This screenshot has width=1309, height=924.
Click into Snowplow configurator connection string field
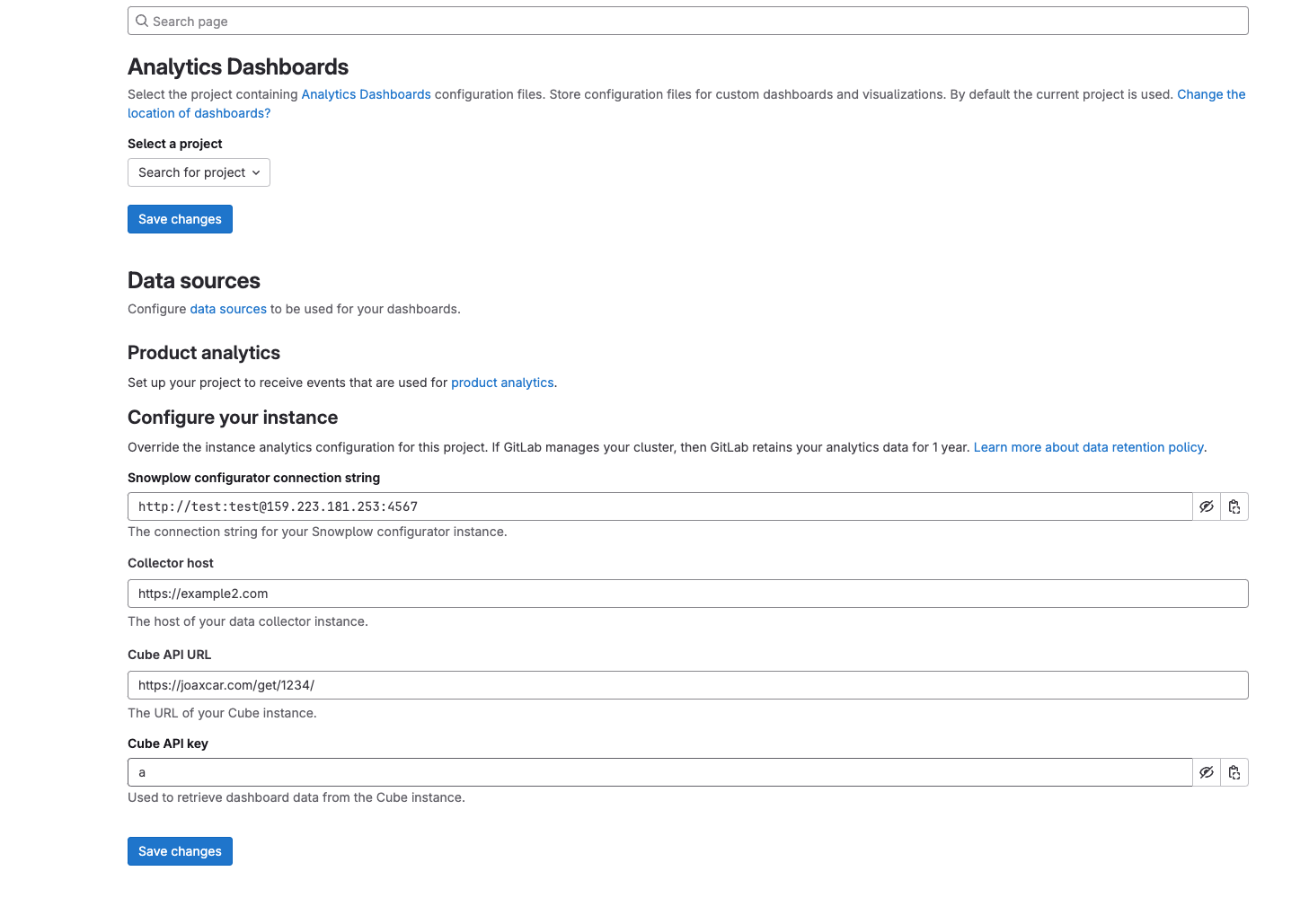click(659, 506)
